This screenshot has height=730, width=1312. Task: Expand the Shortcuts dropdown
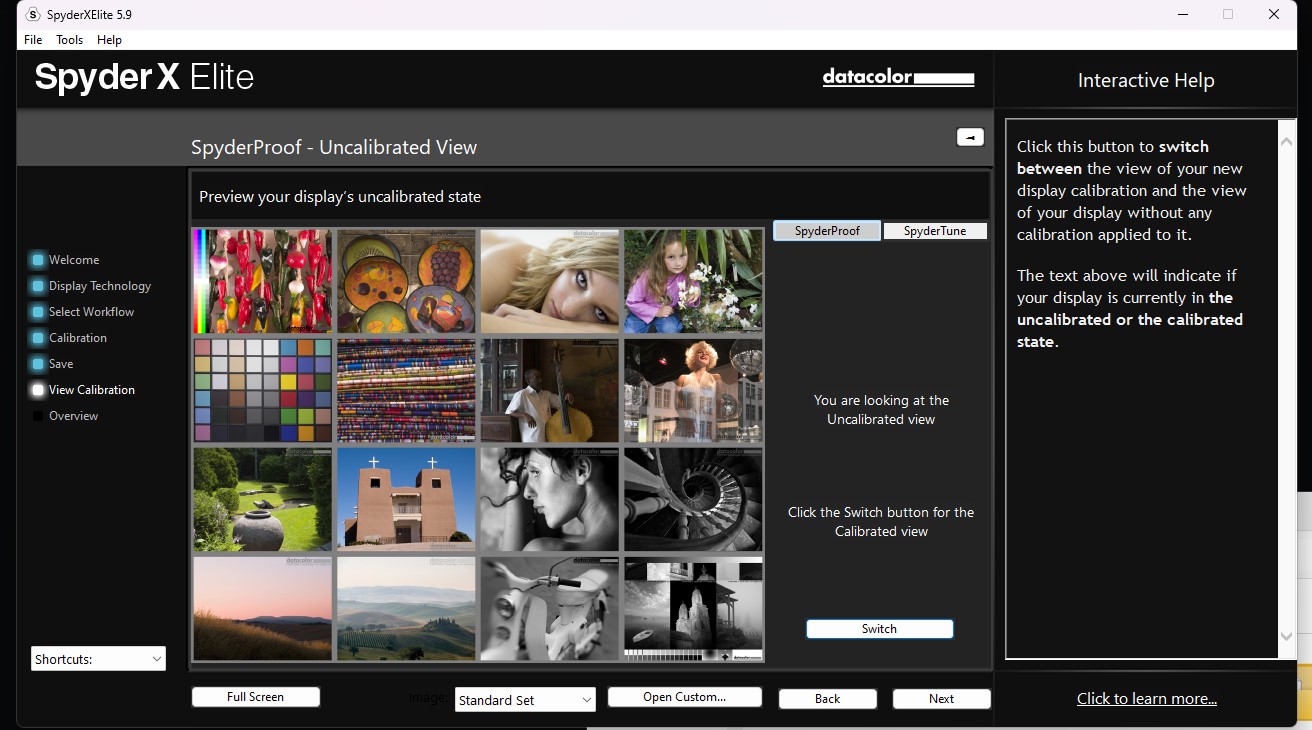coord(98,659)
